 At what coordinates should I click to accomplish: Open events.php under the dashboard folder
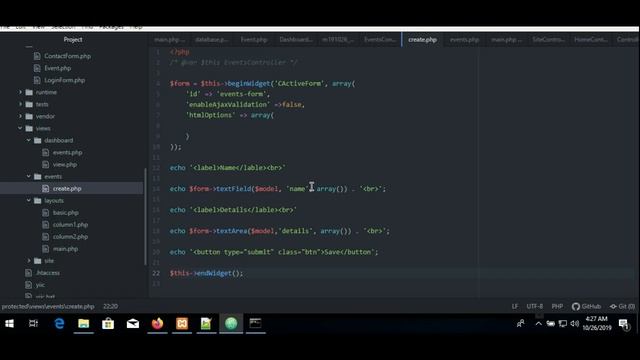67,153
